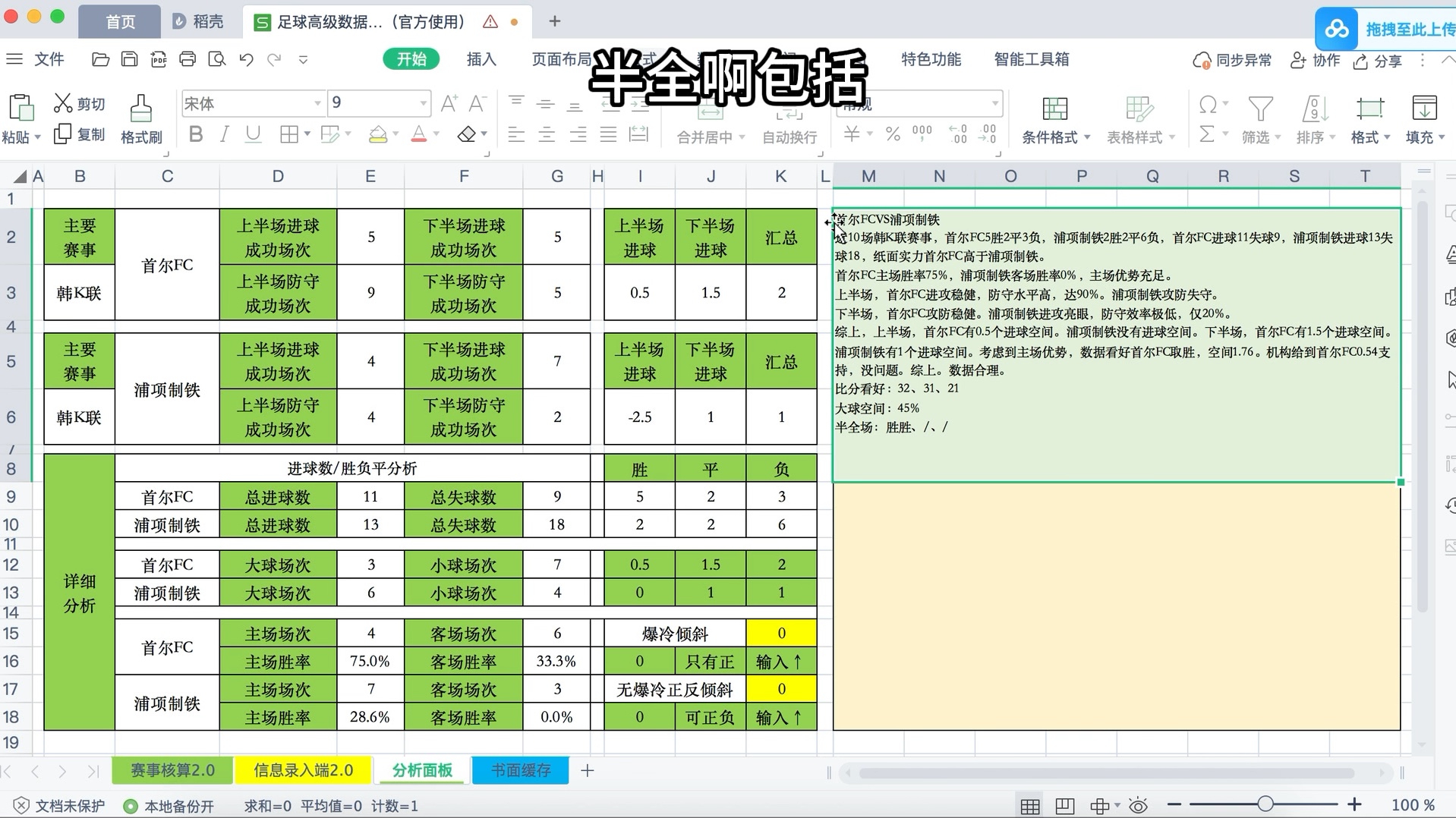Switch to normal grid view icon
The height and width of the screenshot is (818, 1456).
click(x=1030, y=806)
